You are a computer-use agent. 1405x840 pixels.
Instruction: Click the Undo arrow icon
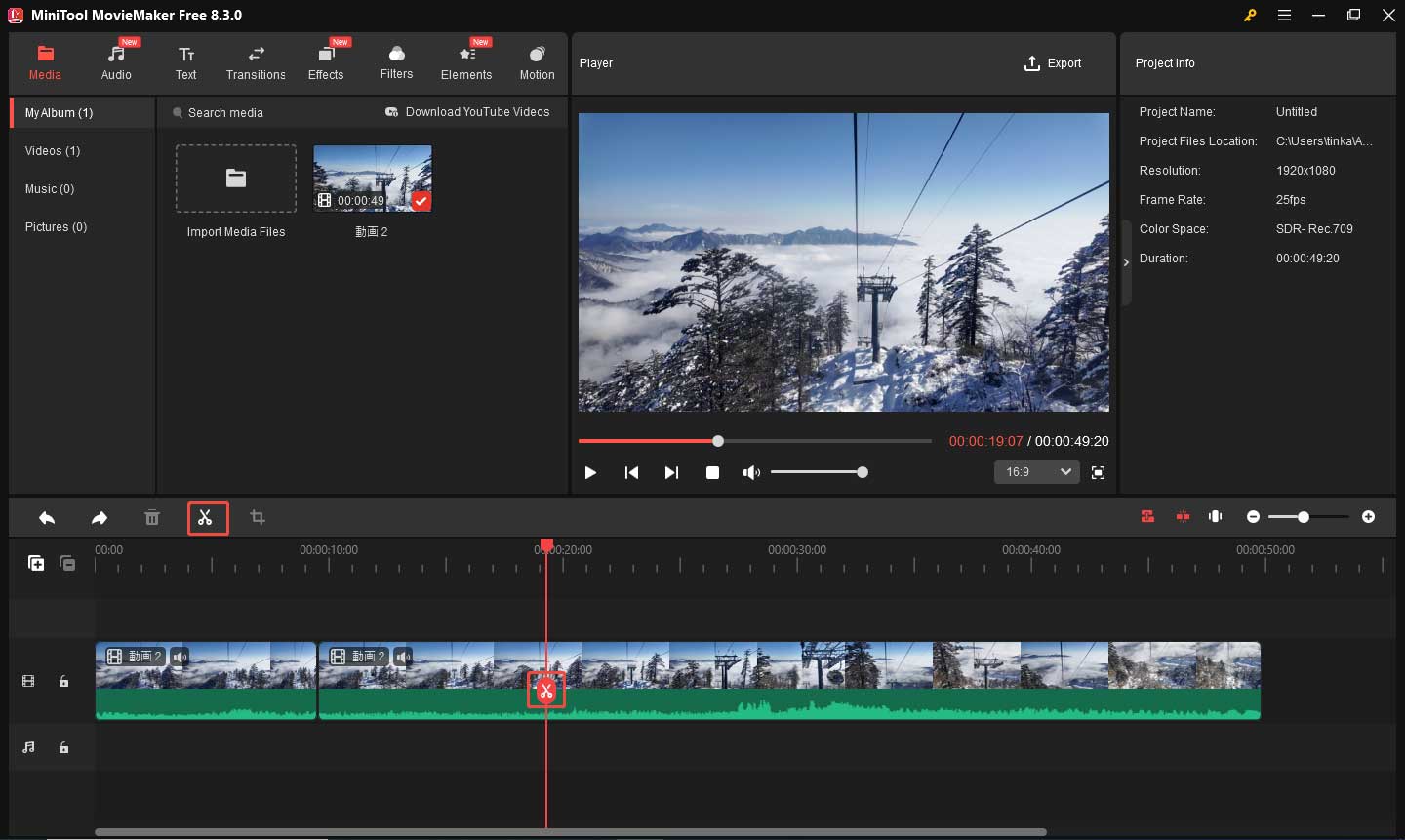(x=46, y=518)
